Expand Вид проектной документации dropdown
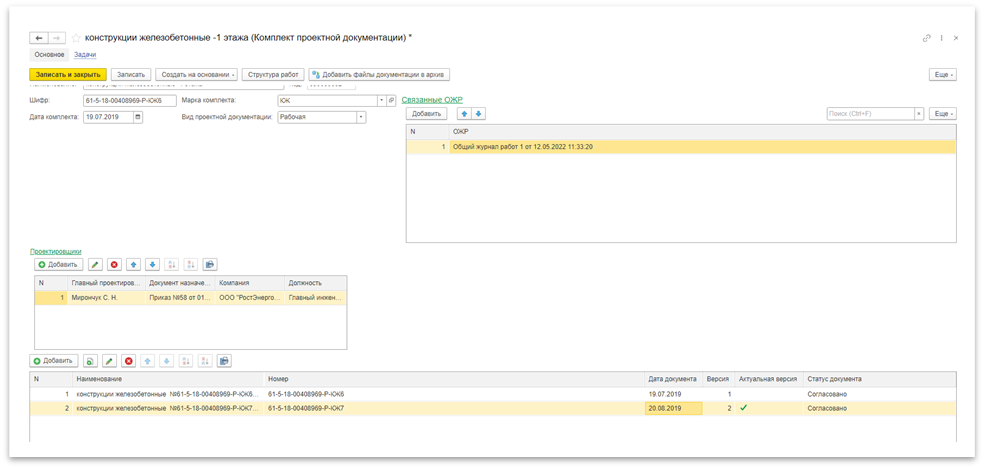This screenshot has width=984, height=469. tap(360, 117)
